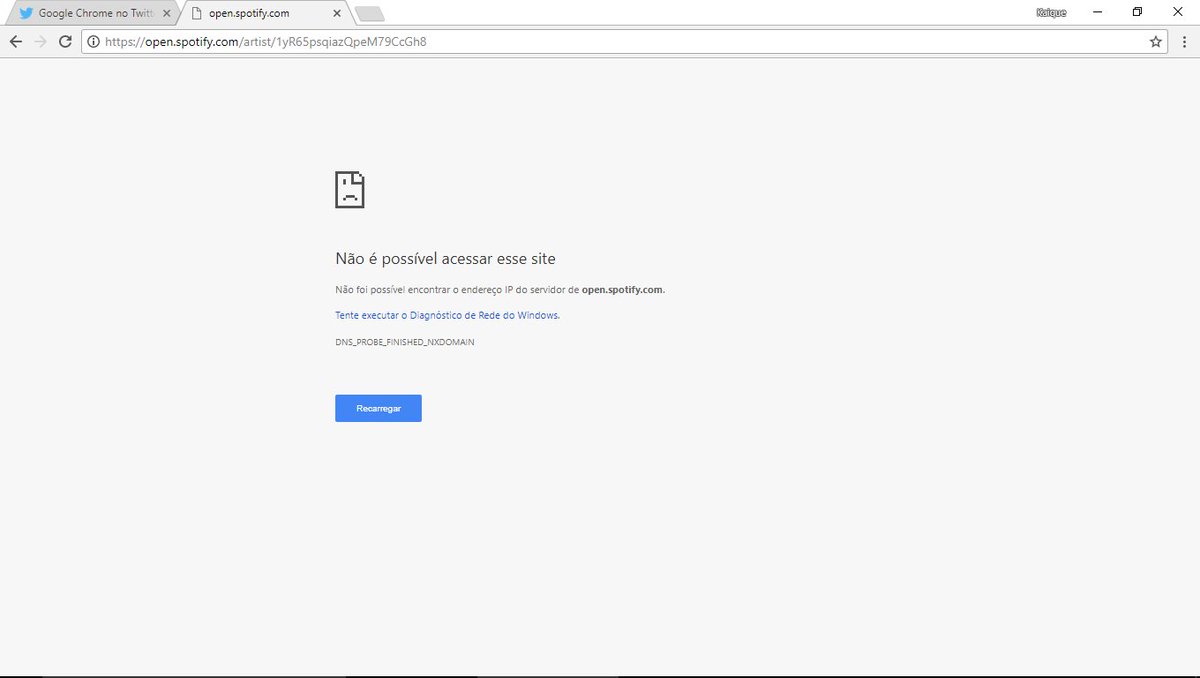Open the Chrome three-dot menu
1200x678 pixels.
1183,42
